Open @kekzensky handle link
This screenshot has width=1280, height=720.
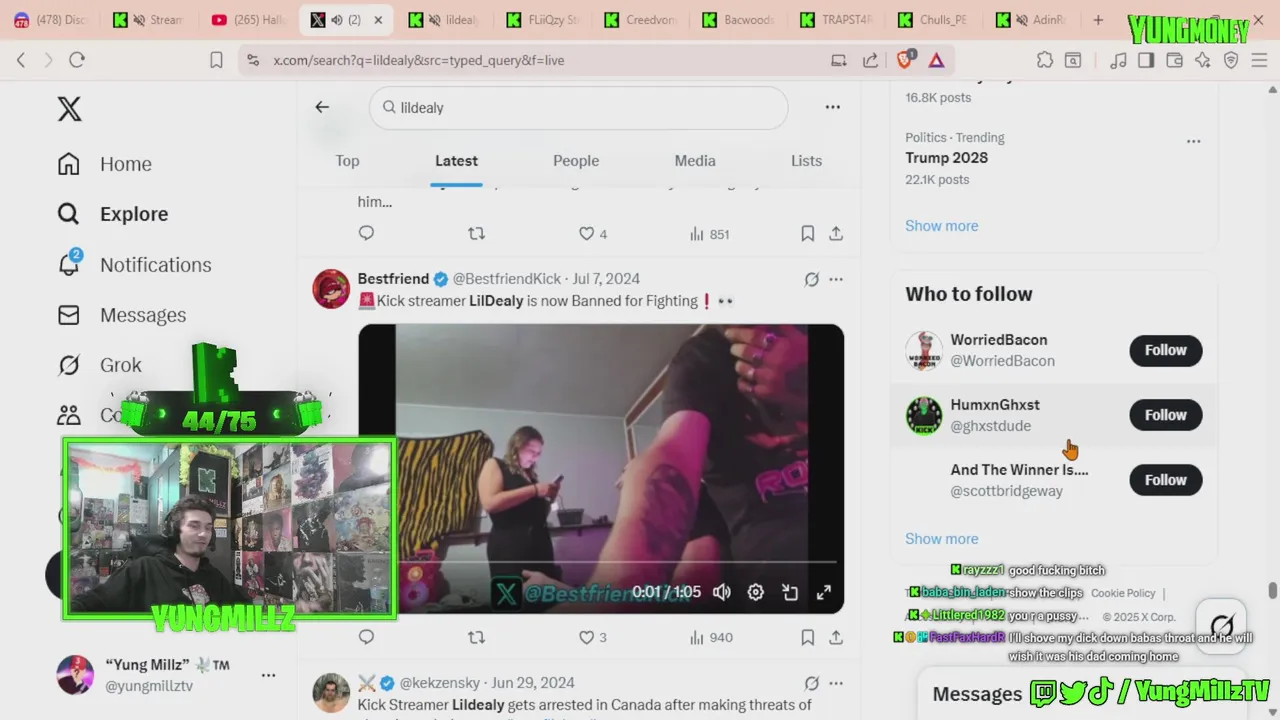[x=440, y=683]
